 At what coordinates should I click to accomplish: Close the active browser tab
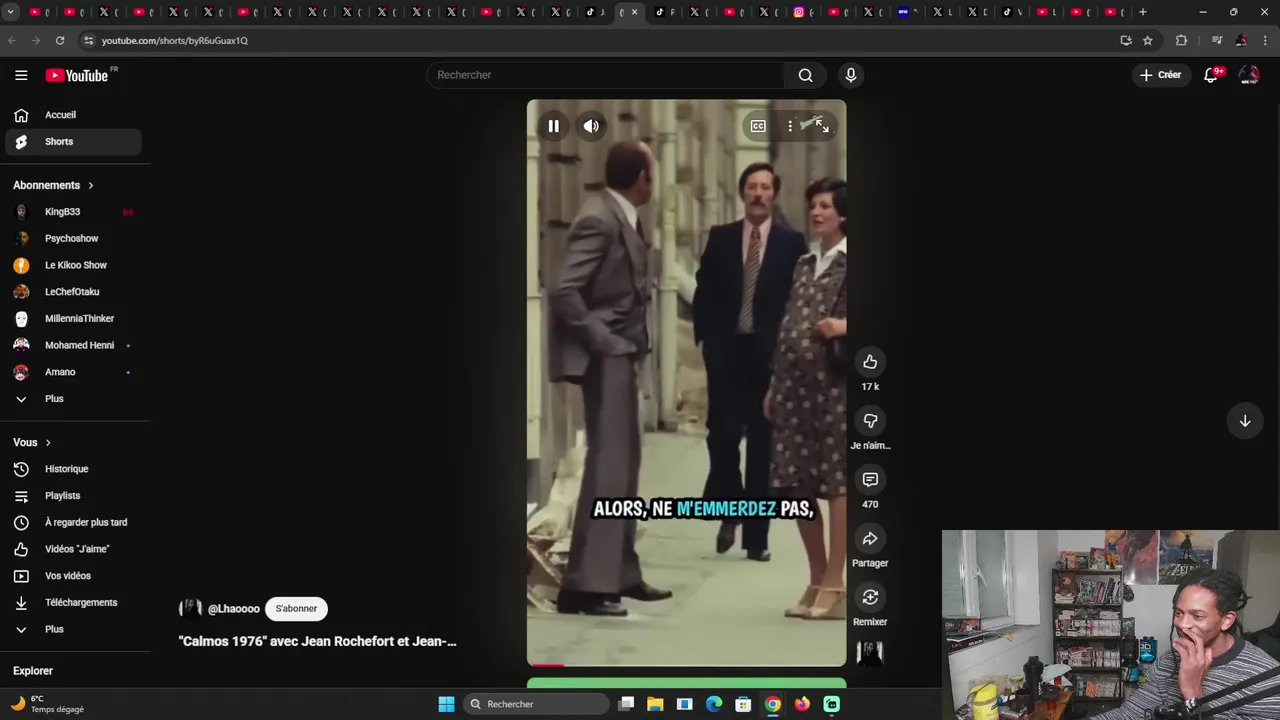pyautogui.click(x=634, y=12)
